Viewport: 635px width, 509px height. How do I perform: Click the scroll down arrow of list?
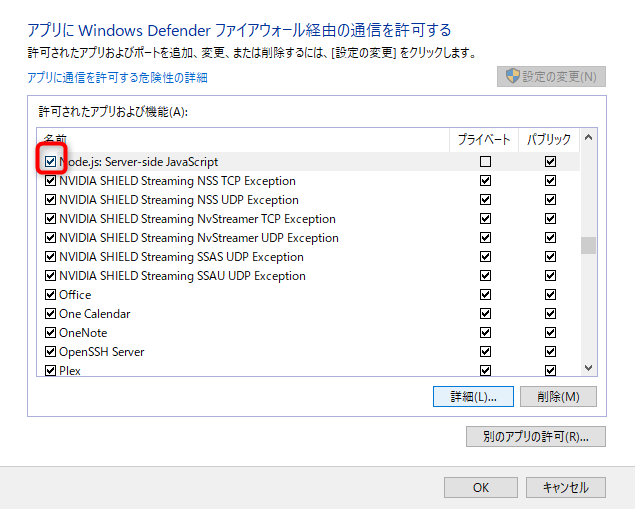point(588,368)
